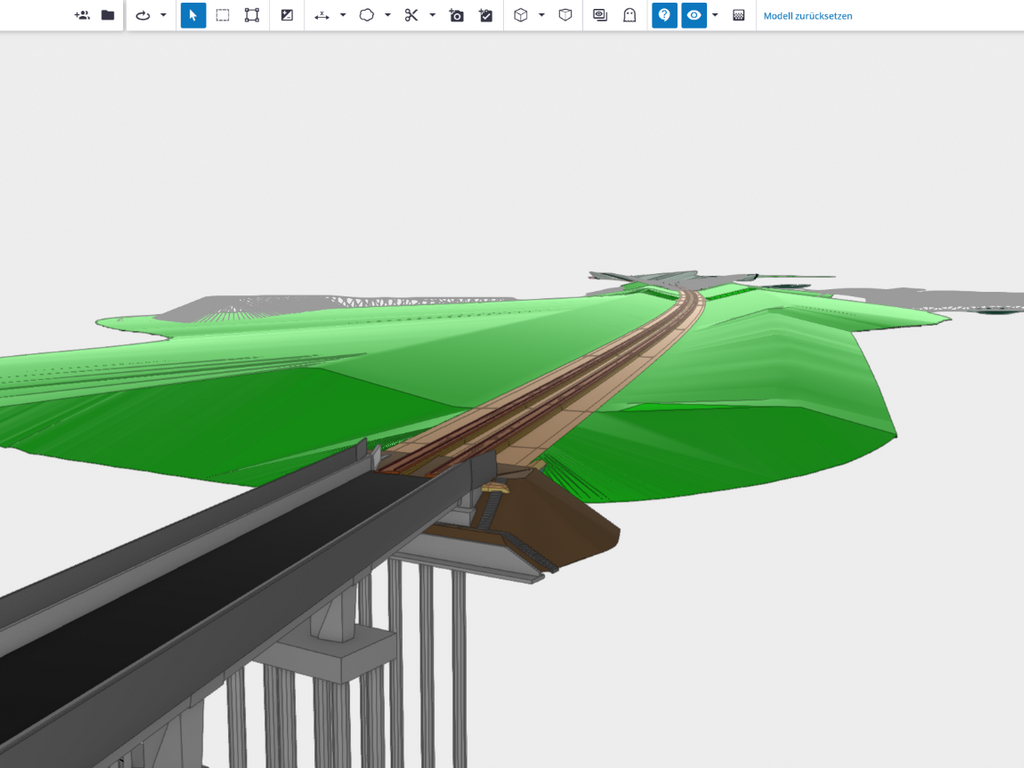Viewport: 1024px width, 768px height.
Task: Toggle the blue eye visibility button
Action: click(694, 15)
